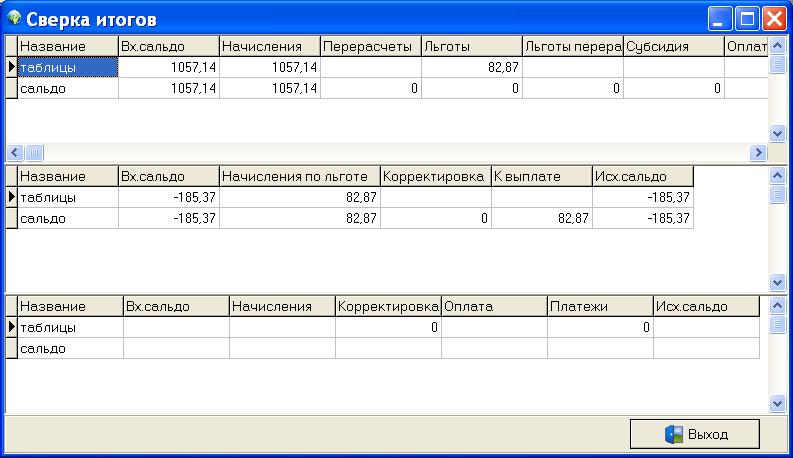This screenshot has height=458, width=793.
Task: Click the К выплате column header
Action: click(x=541, y=177)
